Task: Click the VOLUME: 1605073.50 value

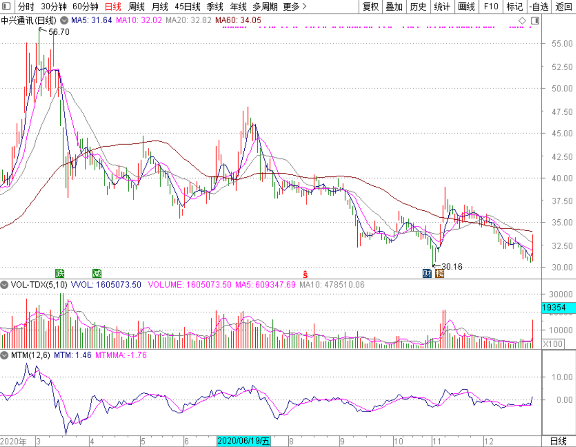Action: click(x=190, y=285)
